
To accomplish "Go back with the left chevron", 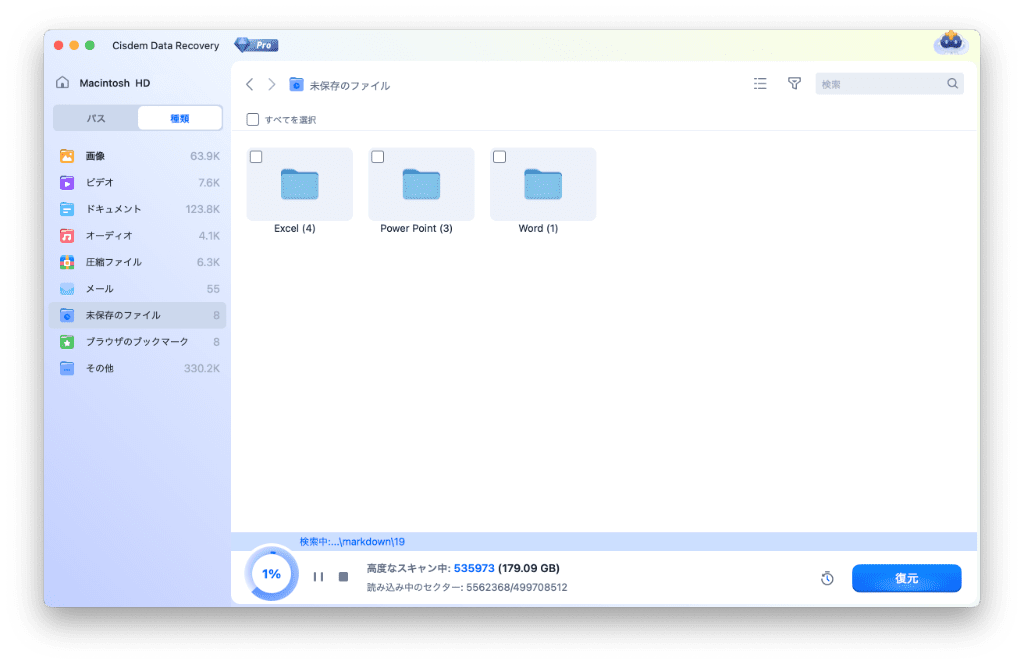I will 249,85.
